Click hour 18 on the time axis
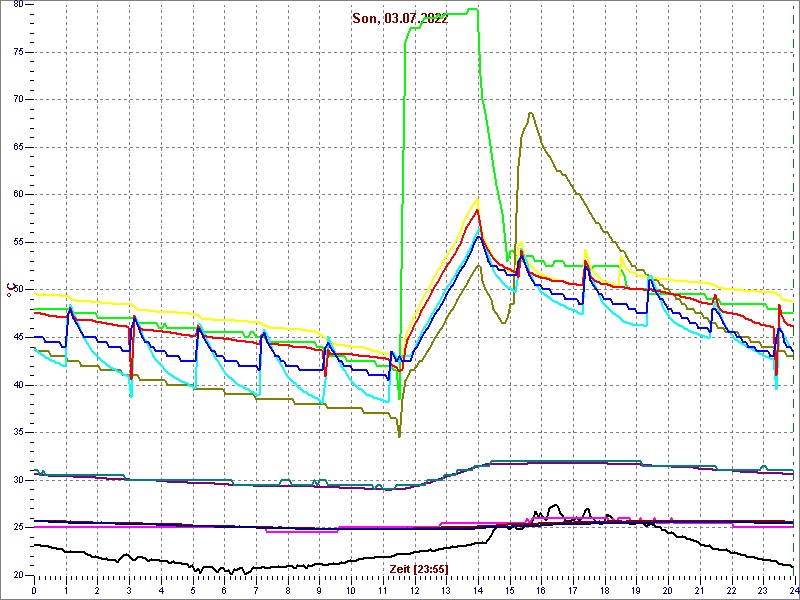Viewport: 800px width, 600px height. [x=604, y=591]
